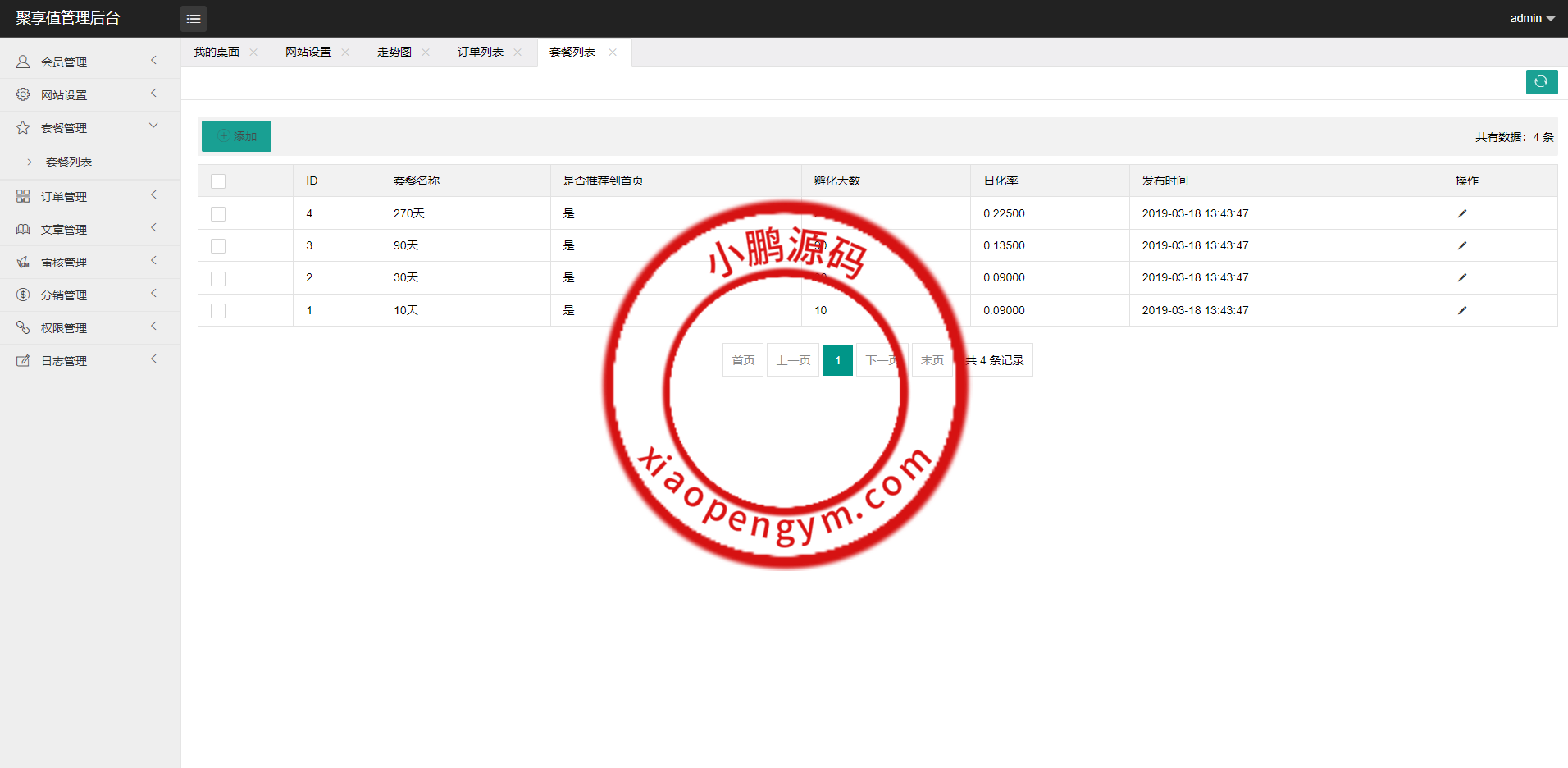Switch to the 我的桌面 tab
This screenshot has width=1568, height=768.
tap(217, 53)
